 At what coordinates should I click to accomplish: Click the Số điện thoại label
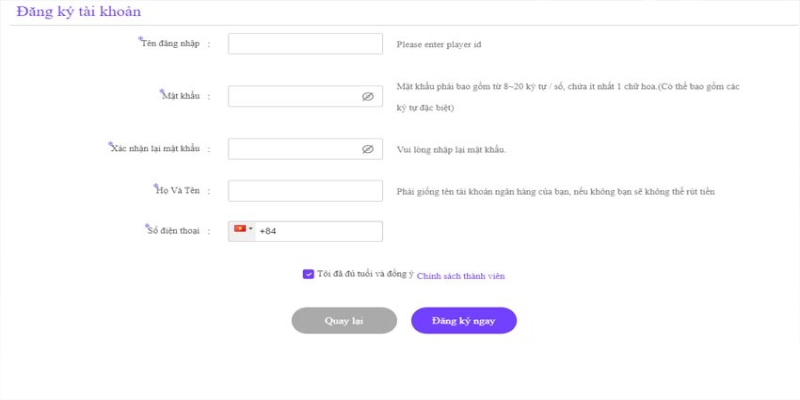click(173, 231)
